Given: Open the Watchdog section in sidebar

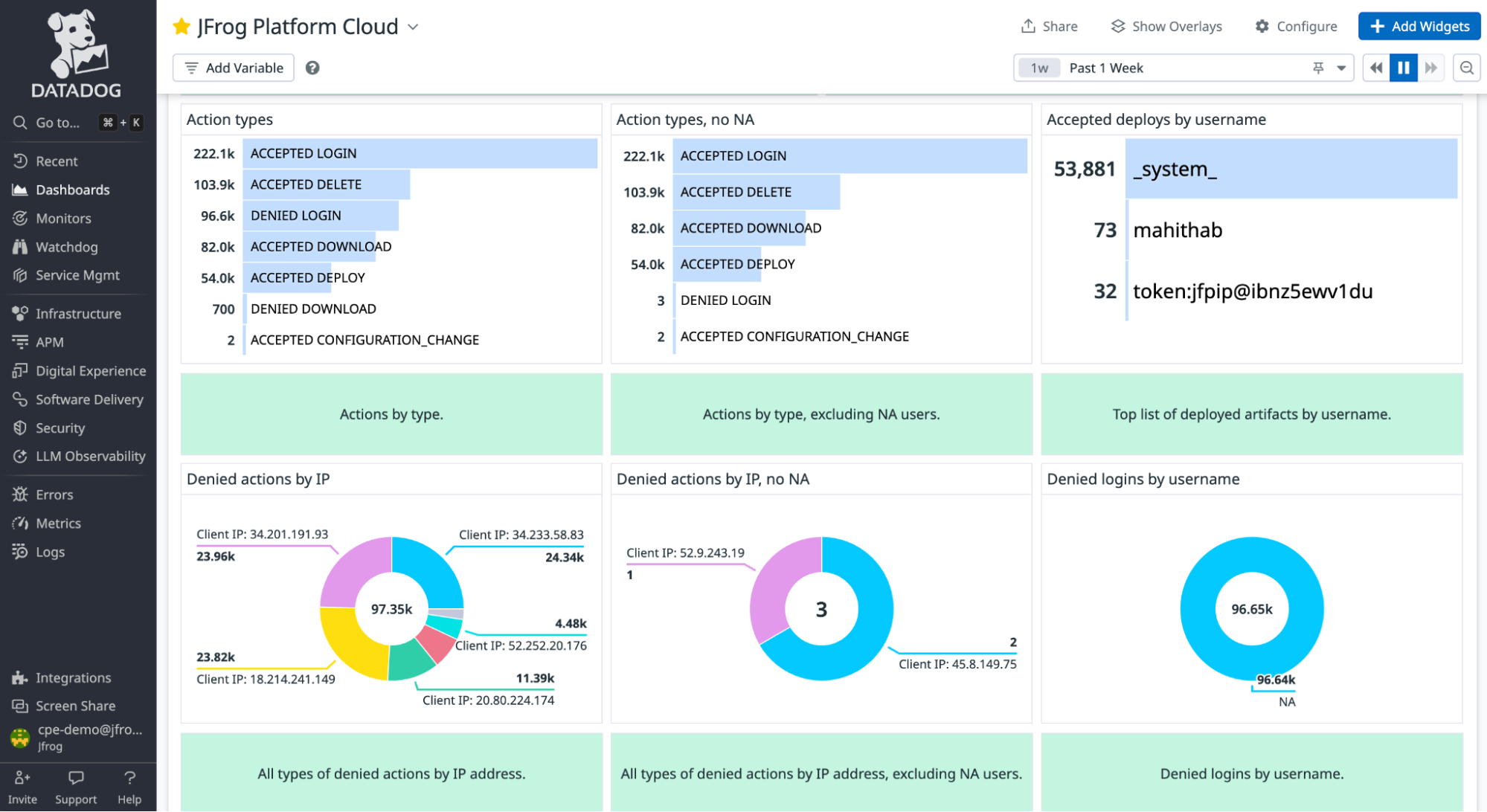Looking at the screenshot, I should (66, 246).
